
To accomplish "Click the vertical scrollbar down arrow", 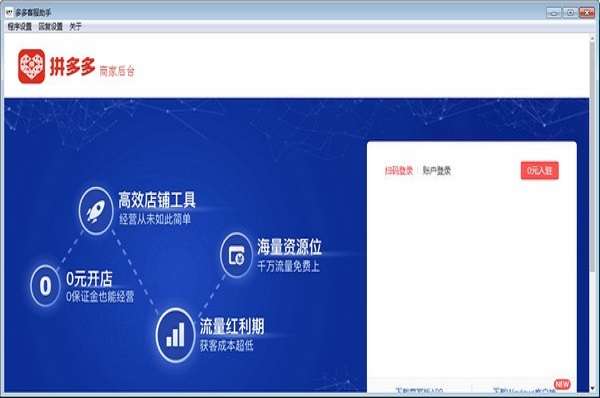I will 593,388.
